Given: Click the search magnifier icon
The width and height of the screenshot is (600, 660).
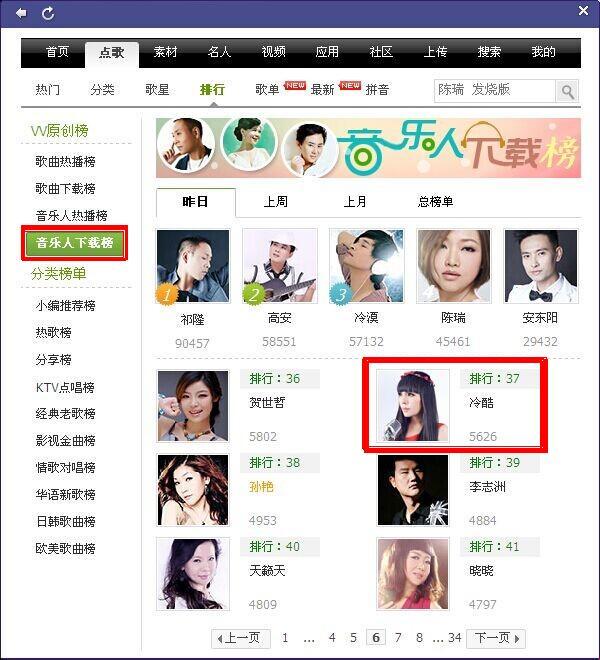Looking at the screenshot, I should [x=567, y=91].
